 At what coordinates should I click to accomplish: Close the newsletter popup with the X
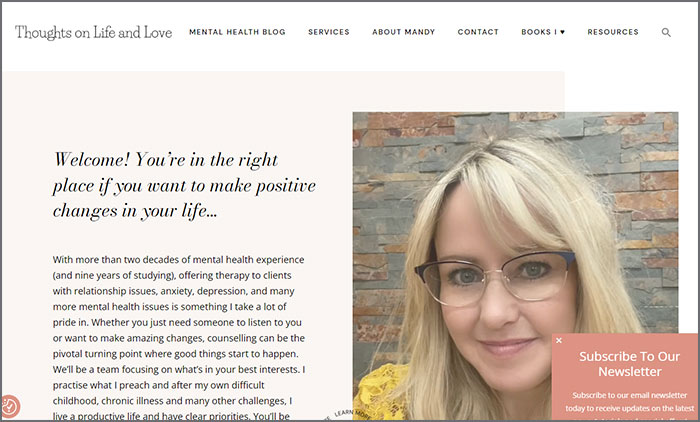point(559,341)
